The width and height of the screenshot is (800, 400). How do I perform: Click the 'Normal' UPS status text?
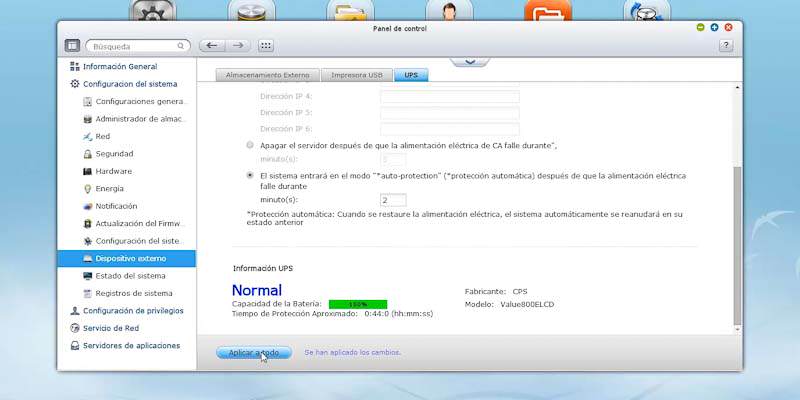(257, 290)
